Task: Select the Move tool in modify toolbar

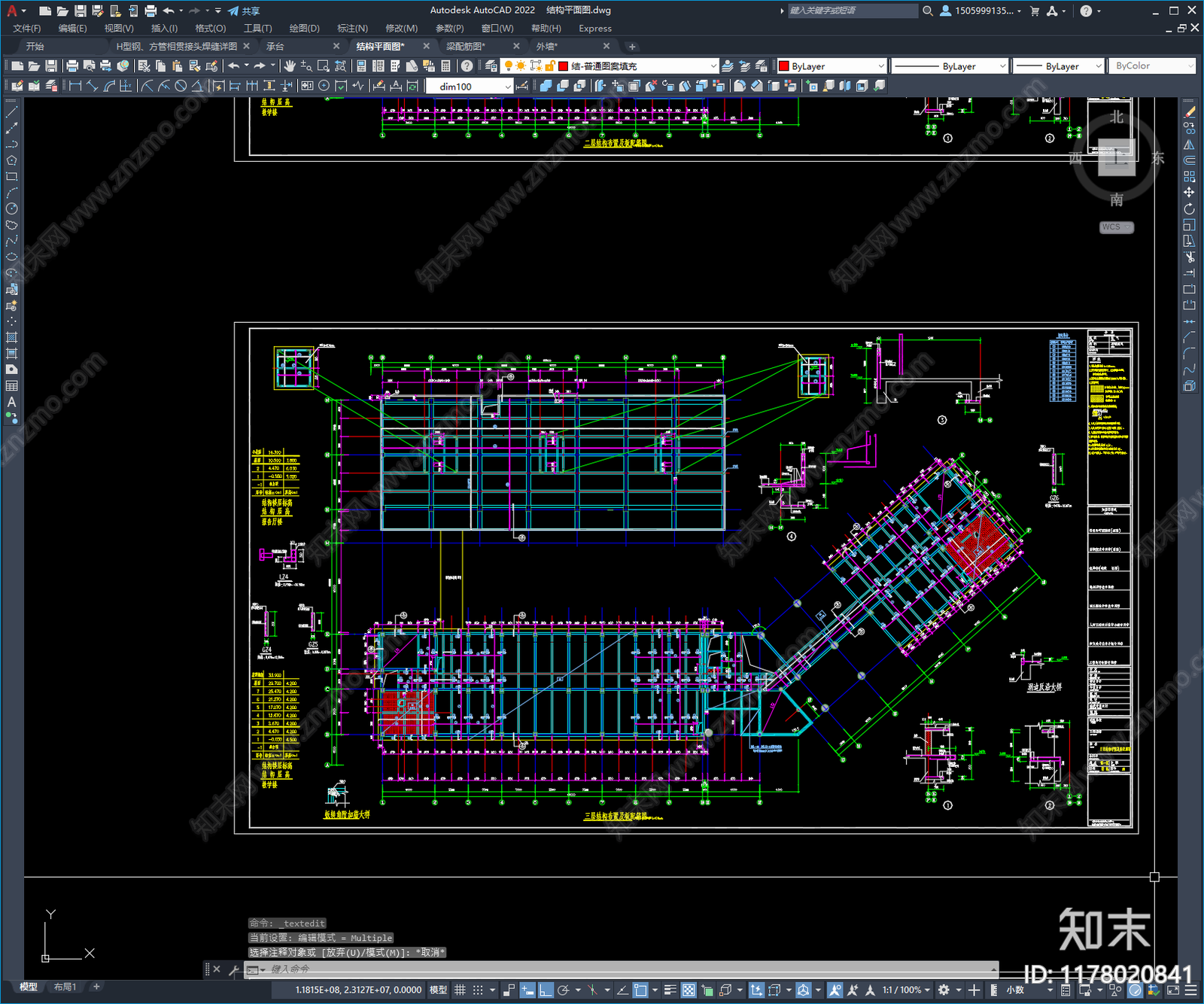Action: (1189, 193)
